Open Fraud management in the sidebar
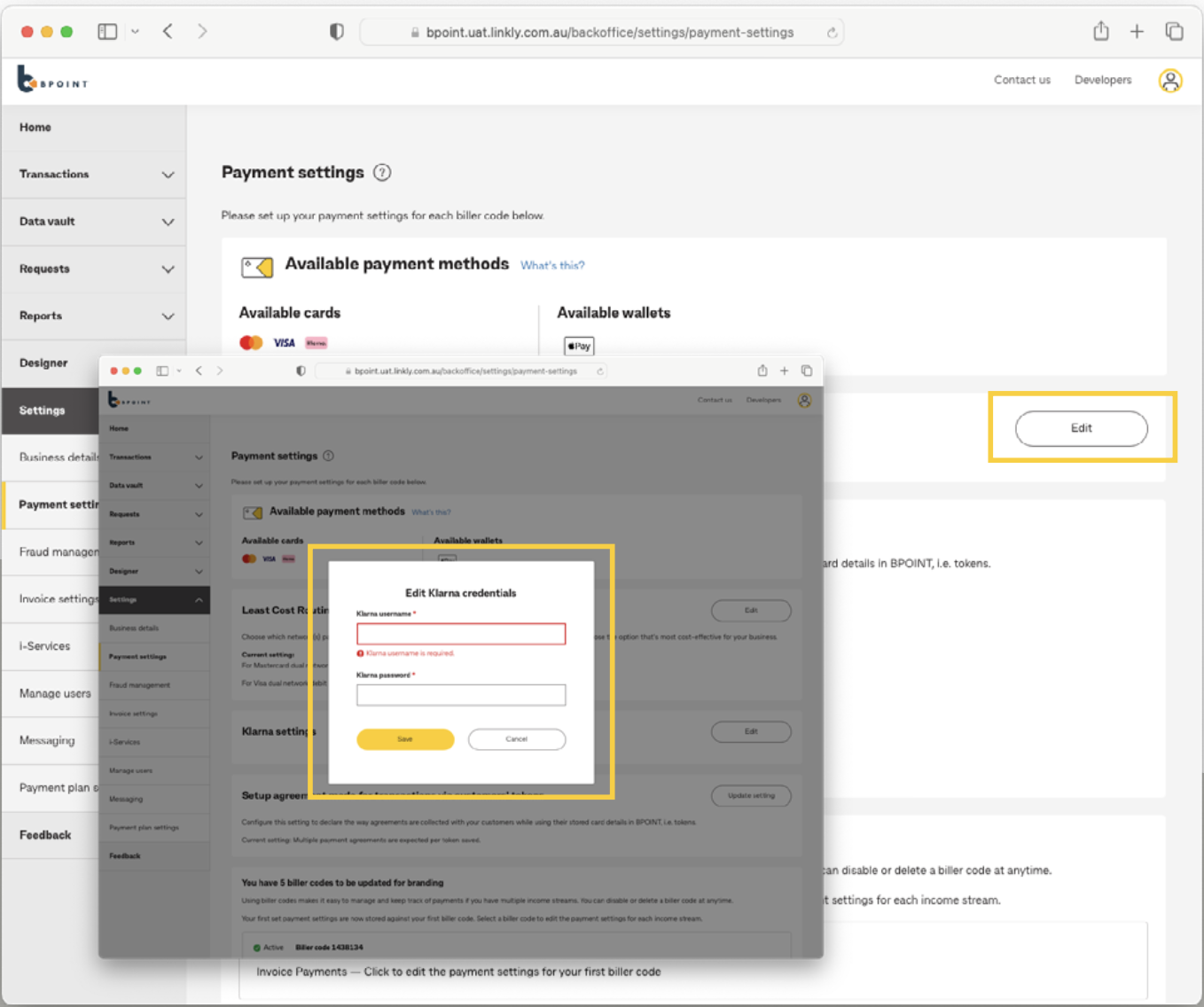 [x=57, y=551]
